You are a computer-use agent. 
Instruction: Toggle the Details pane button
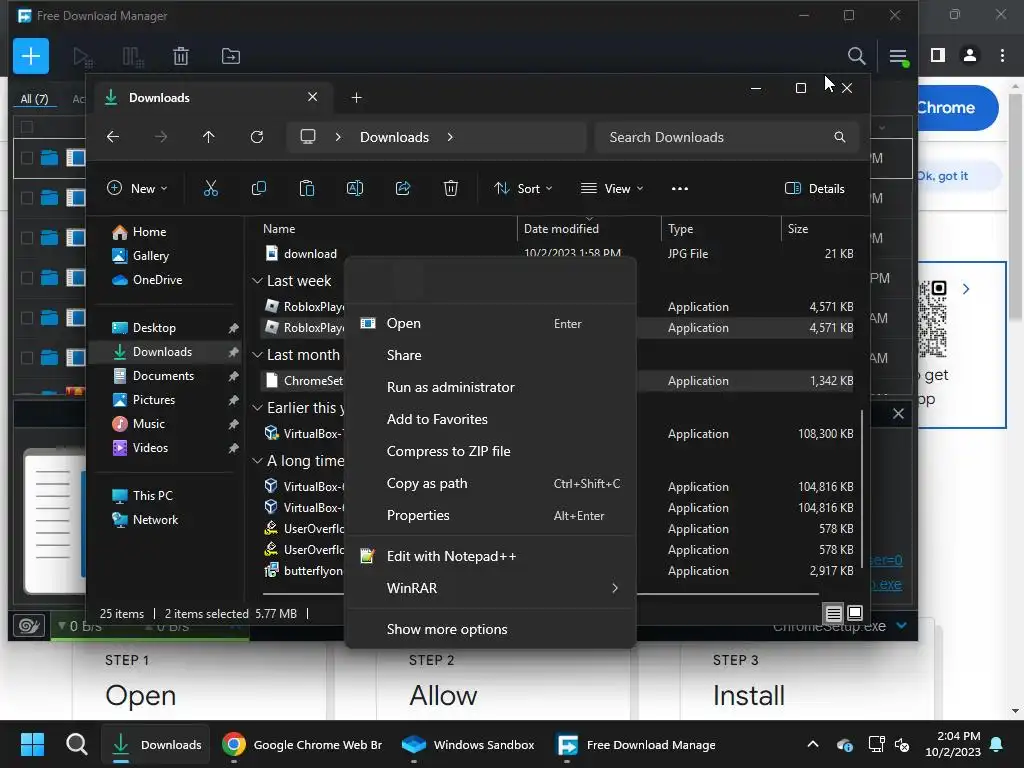(814, 189)
